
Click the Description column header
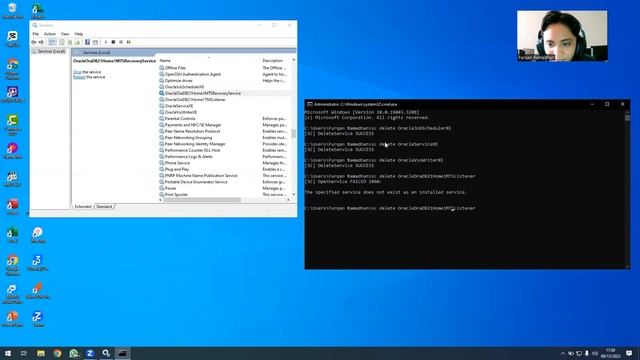272,60
